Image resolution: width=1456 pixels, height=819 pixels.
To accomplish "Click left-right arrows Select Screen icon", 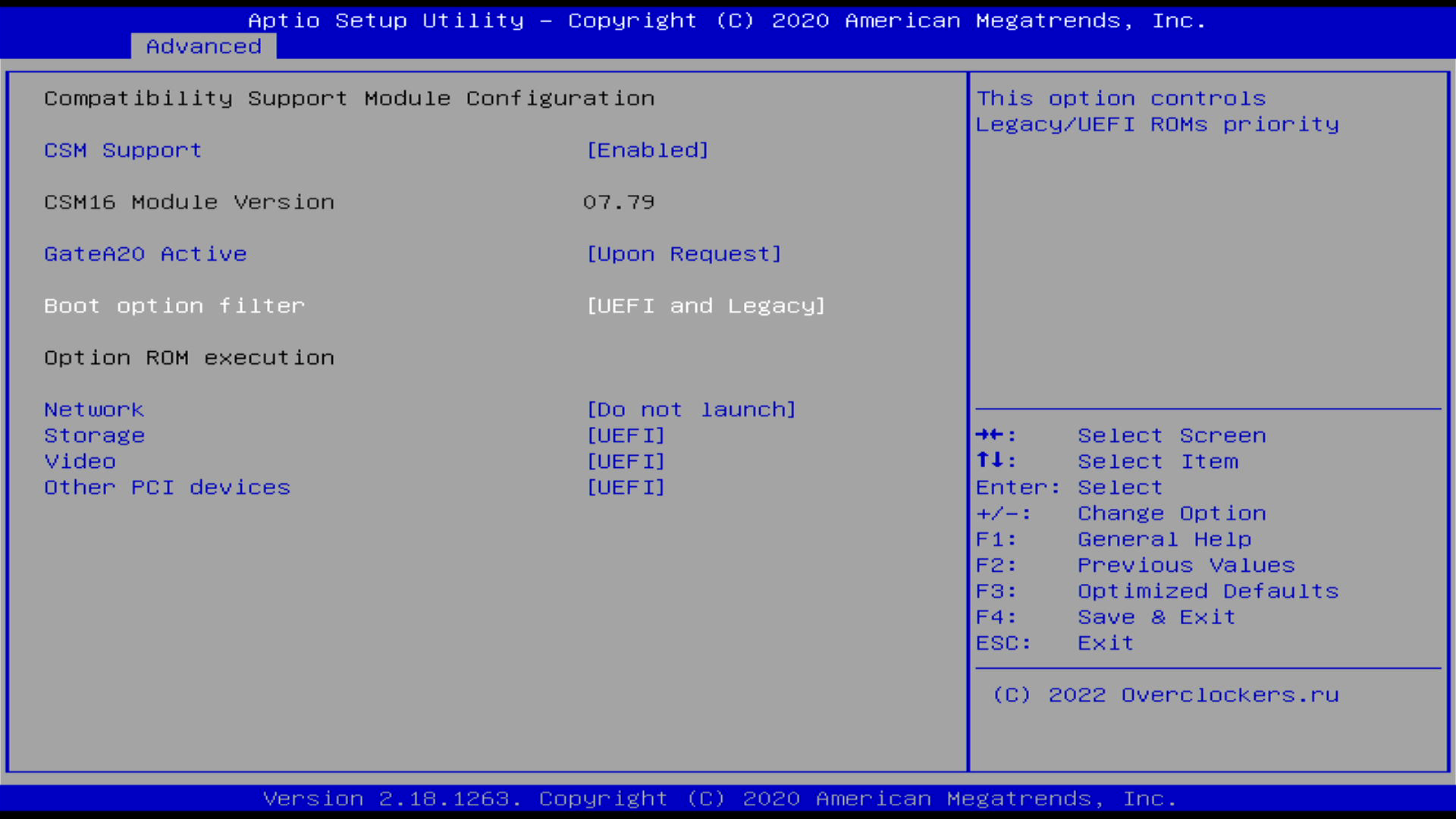I will 990,435.
